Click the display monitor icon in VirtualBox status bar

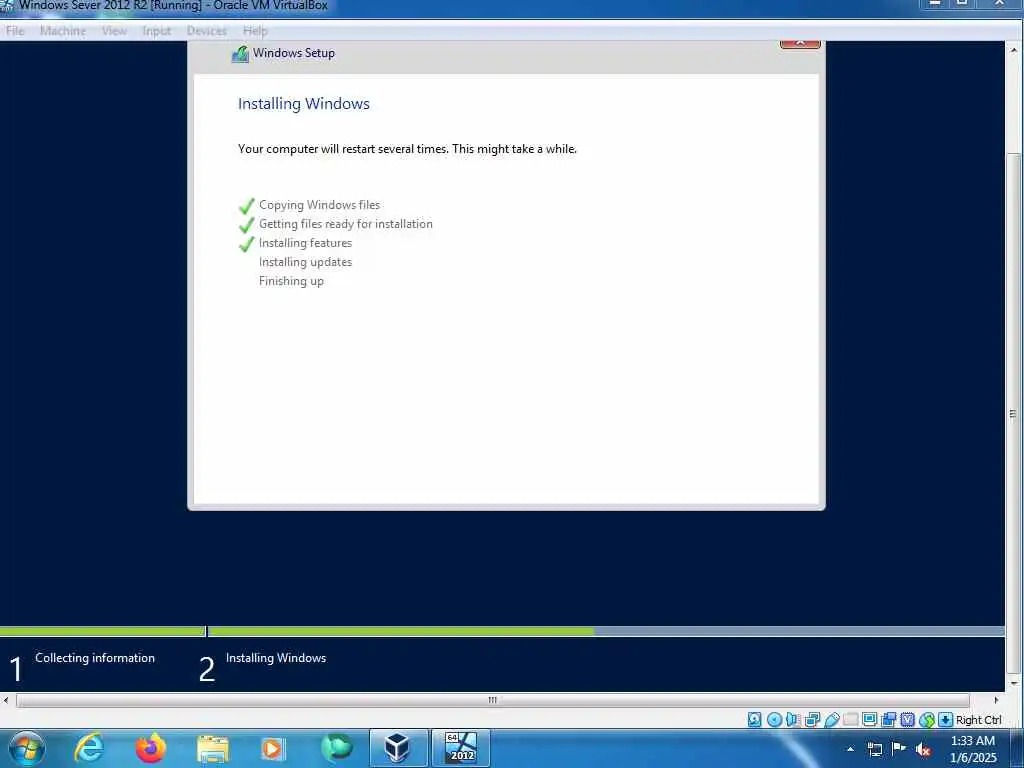[x=869, y=720]
